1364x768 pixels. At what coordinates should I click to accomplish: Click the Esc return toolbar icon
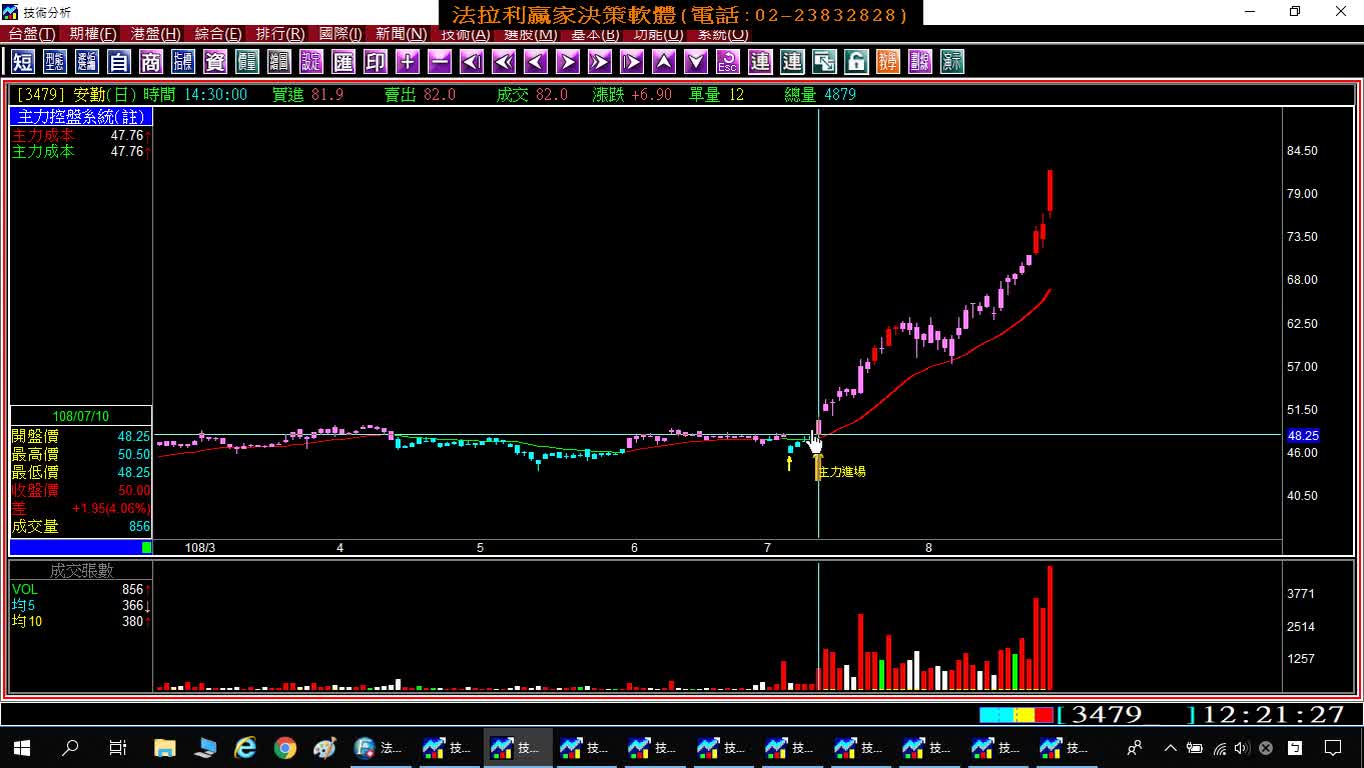click(727, 62)
